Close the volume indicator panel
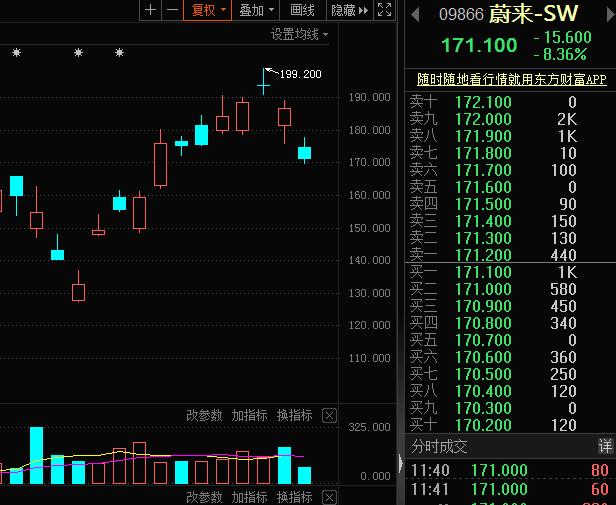Image resolution: width=616 pixels, height=505 pixels. click(x=329, y=415)
